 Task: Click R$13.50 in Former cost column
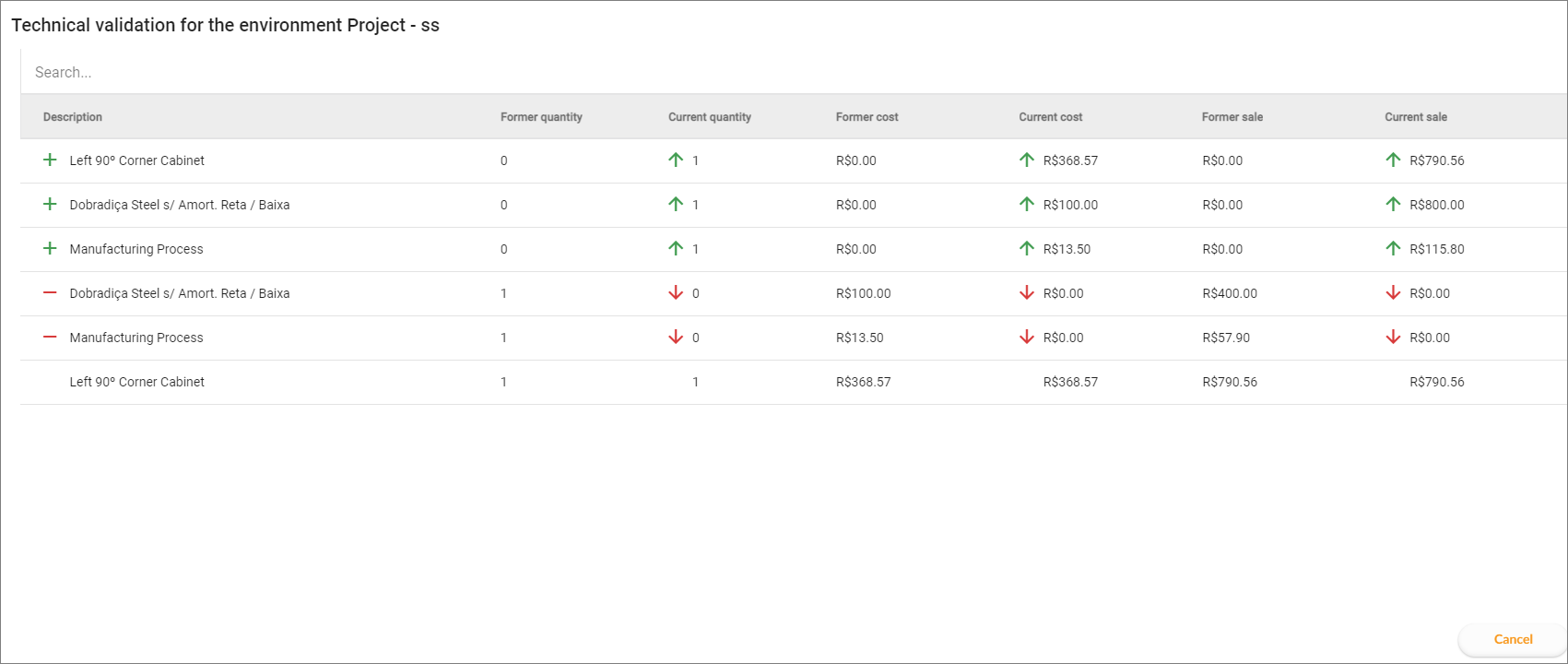pyautogui.click(x=860, y=338)
